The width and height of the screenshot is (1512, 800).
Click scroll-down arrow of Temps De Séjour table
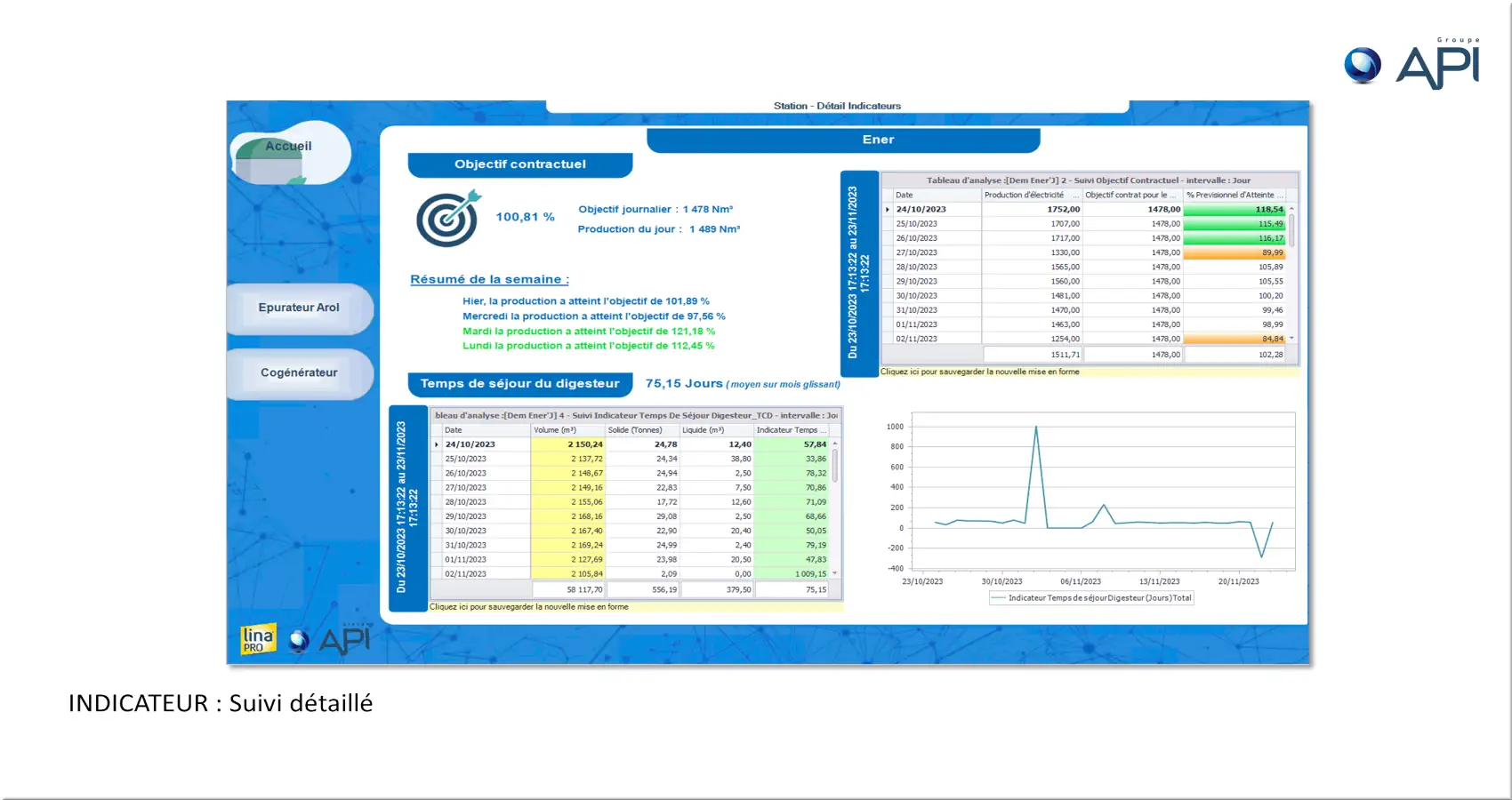pos(835,573)
